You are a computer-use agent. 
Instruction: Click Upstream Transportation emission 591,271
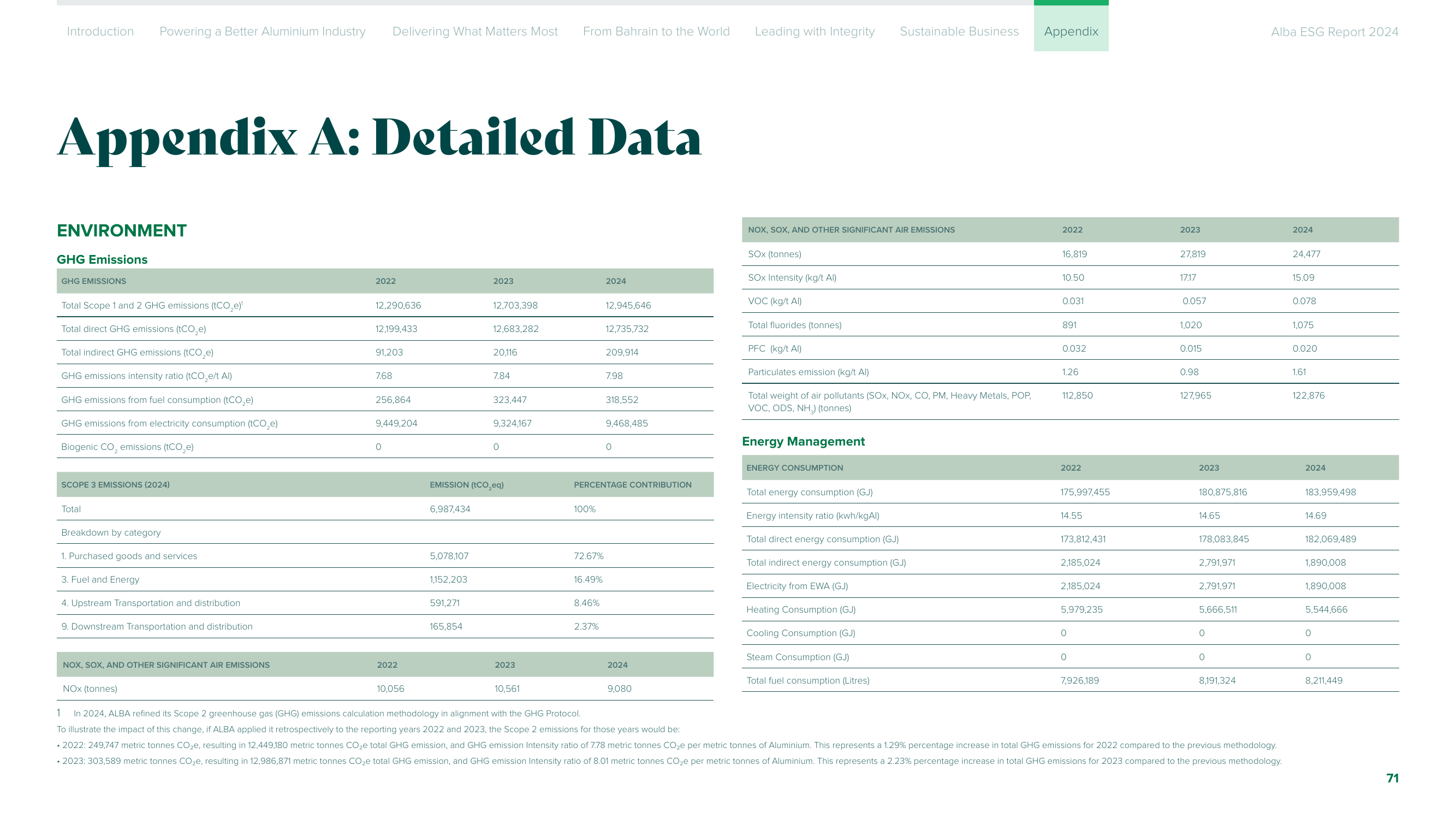click(x=444, y=603)
